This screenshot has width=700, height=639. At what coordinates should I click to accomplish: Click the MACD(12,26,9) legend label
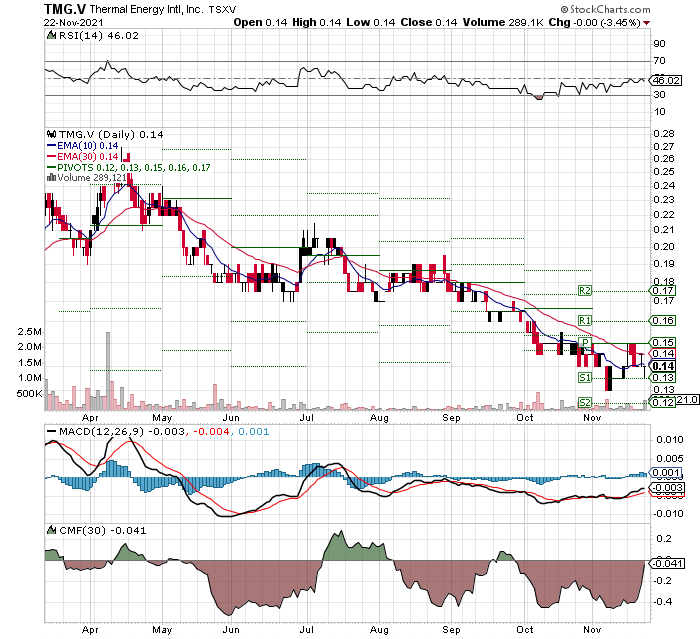[x=101, y=432]
